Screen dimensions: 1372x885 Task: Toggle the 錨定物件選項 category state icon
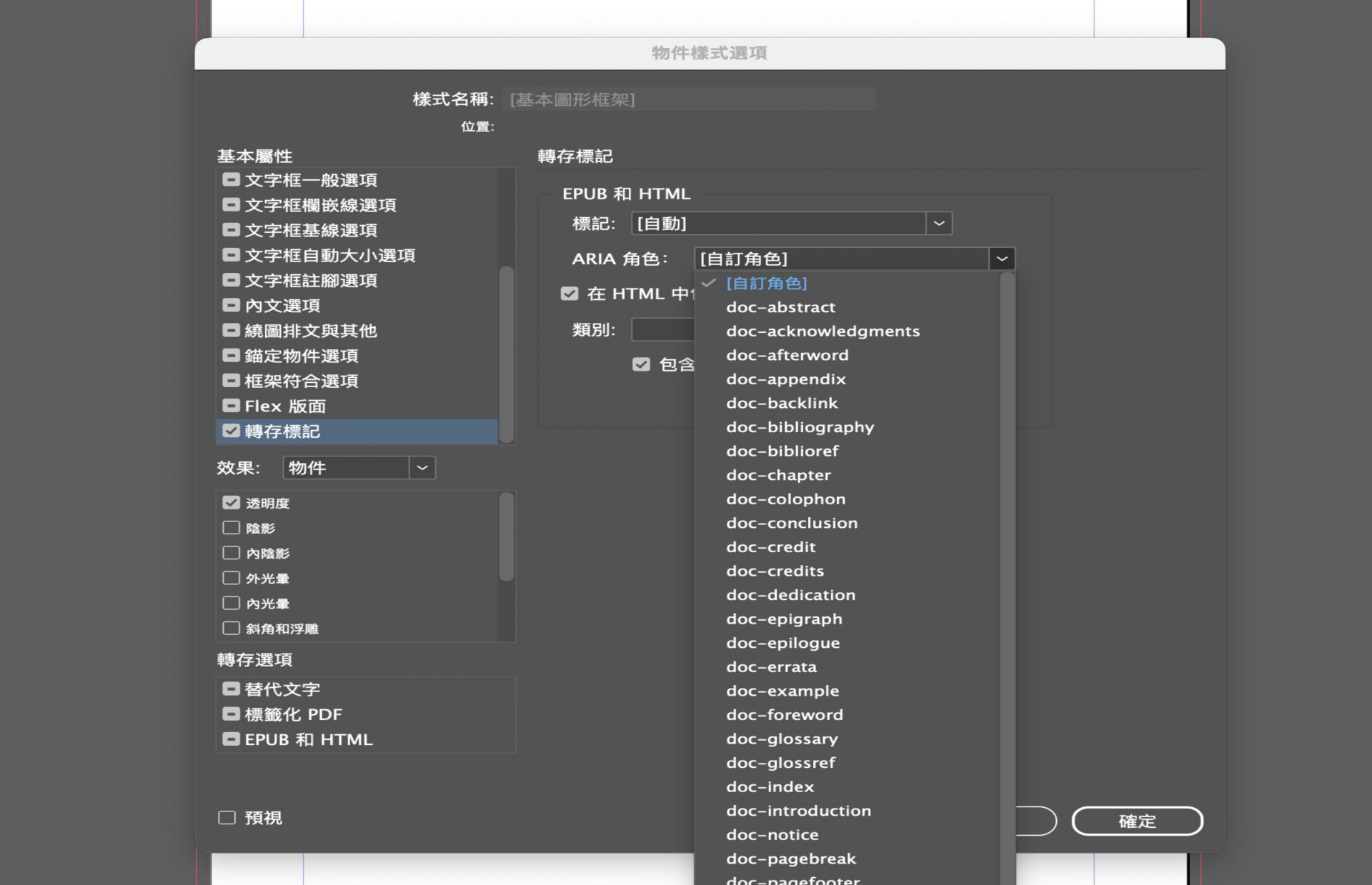tap(231, 356)
